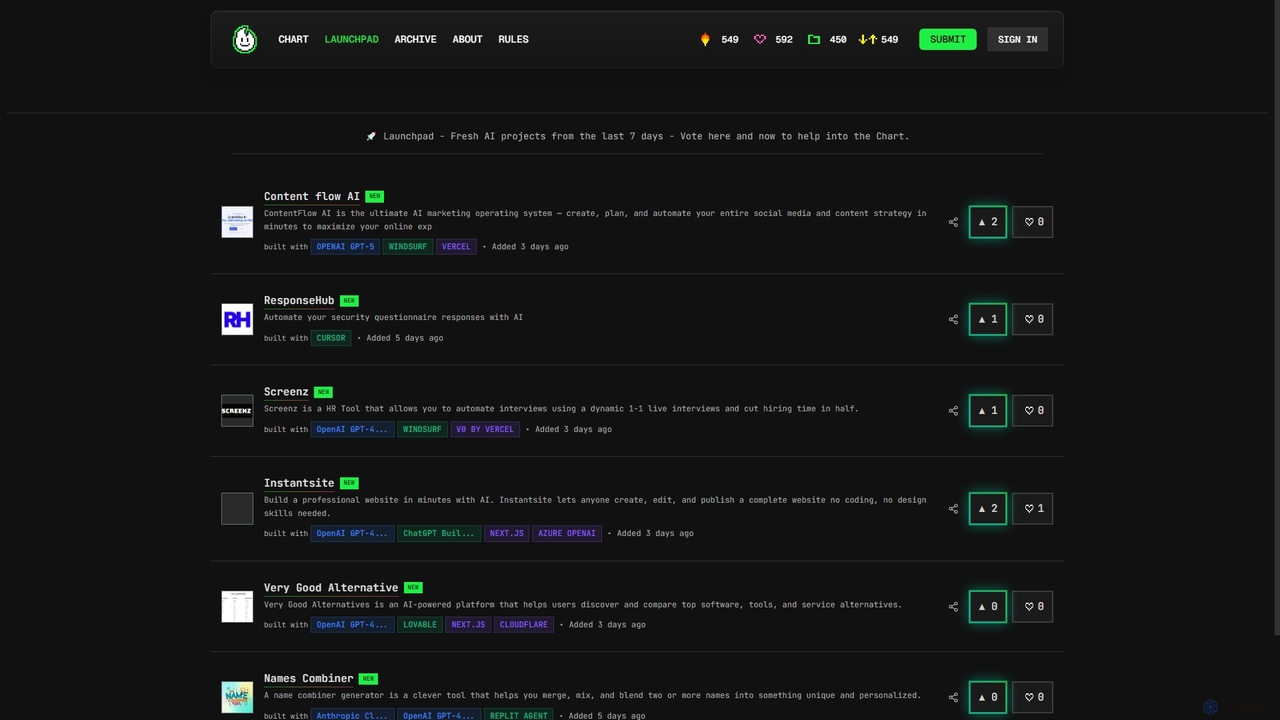Share the ResponseHub project
Screen dimensions: 1280x720
click(x=953, y=319)
